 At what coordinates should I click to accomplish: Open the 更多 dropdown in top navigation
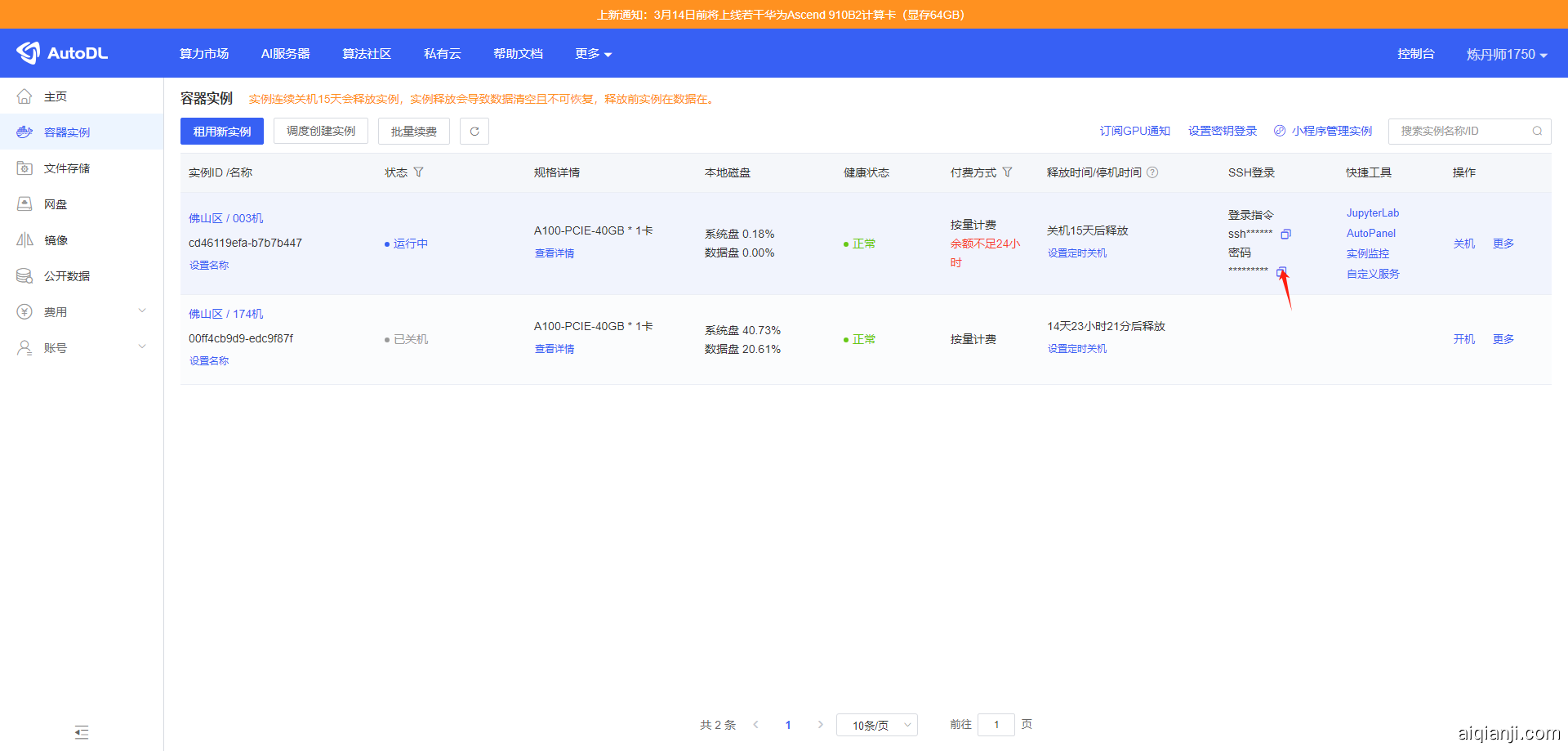click(x=593, y=54)
